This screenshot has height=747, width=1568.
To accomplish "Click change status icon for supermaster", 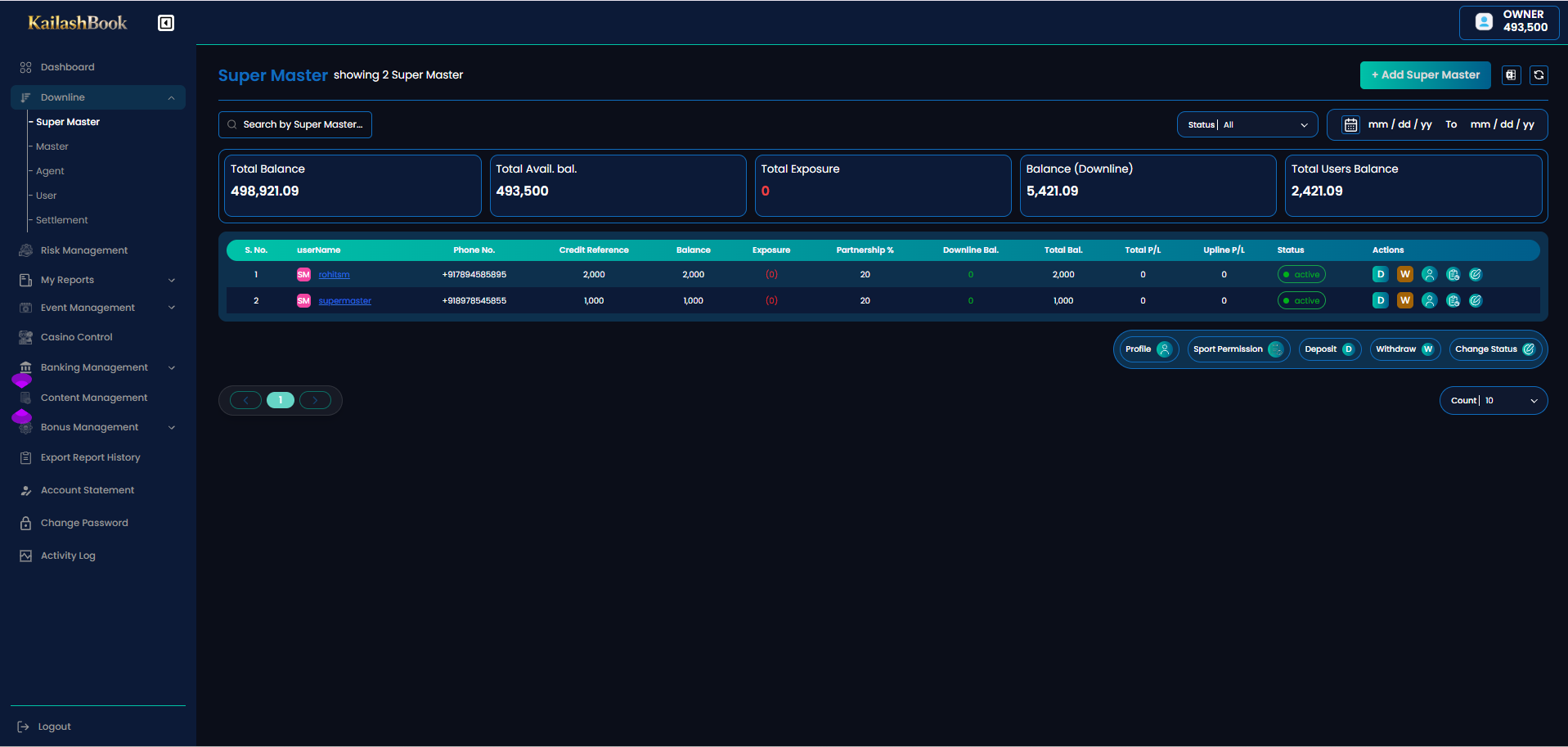I will (x=1476, y=301).
